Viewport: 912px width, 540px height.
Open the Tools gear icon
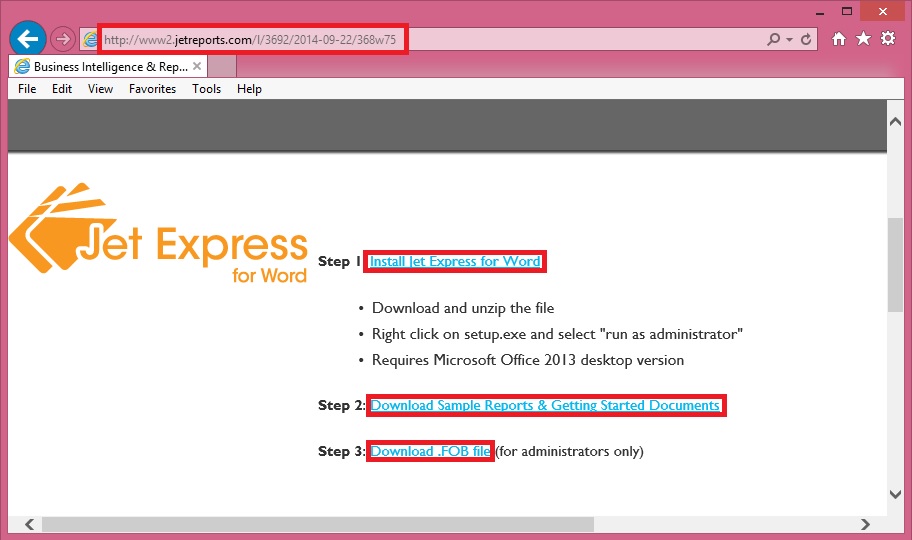point(888,39)
